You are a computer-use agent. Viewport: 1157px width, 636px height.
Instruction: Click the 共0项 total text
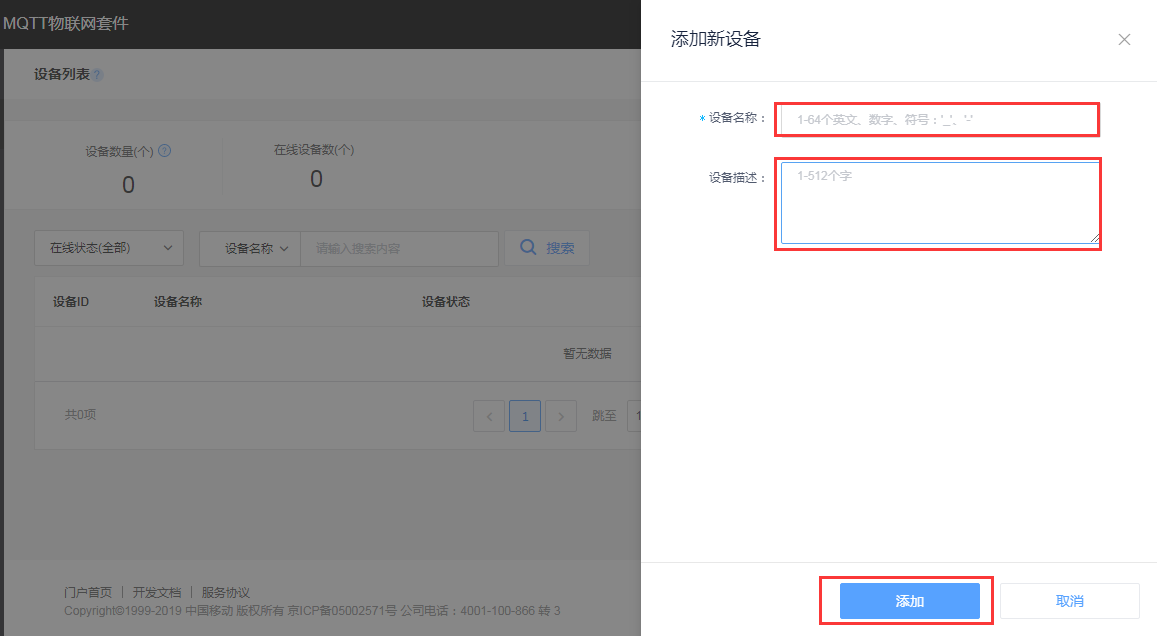click(80, 415)
